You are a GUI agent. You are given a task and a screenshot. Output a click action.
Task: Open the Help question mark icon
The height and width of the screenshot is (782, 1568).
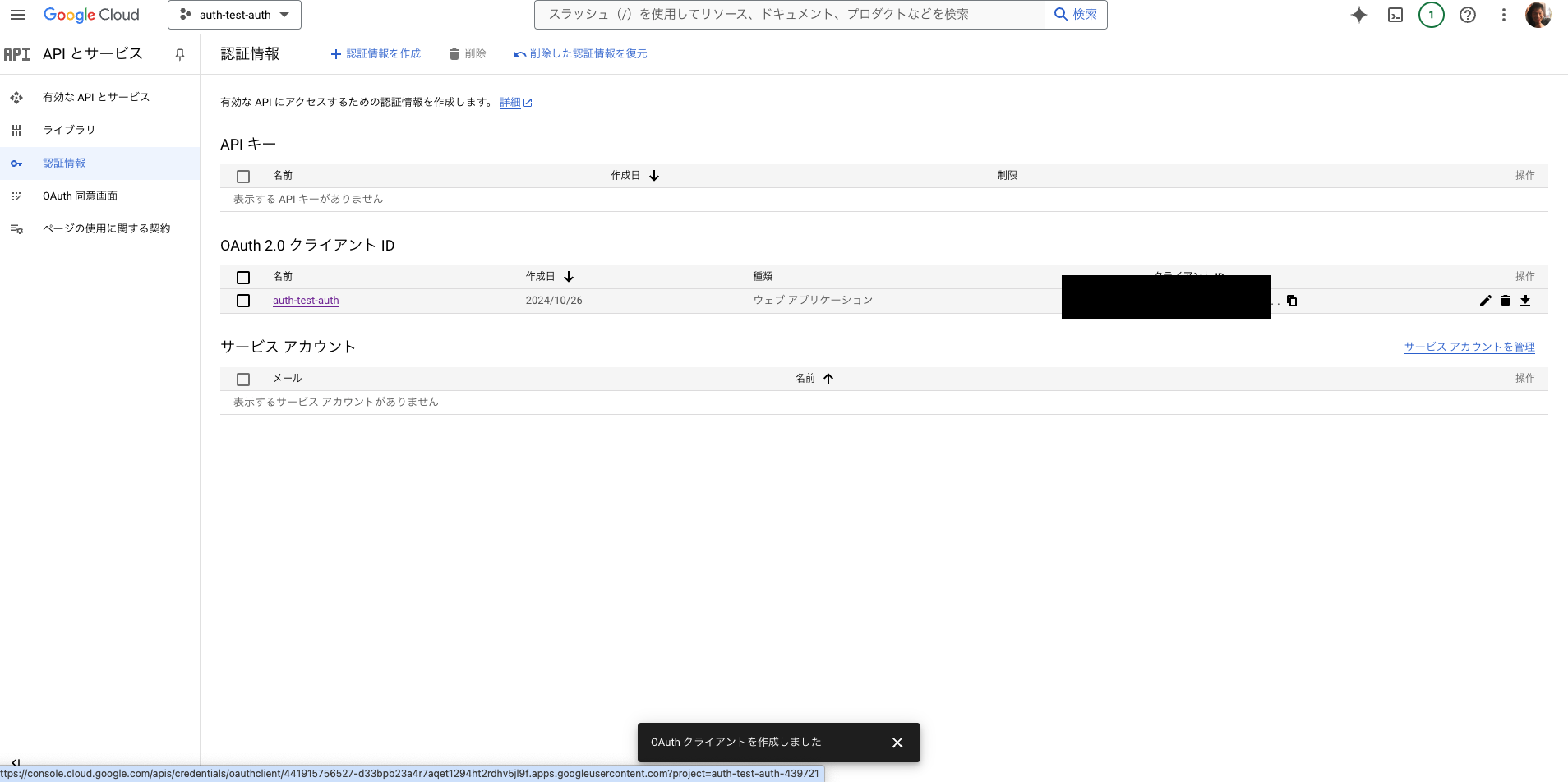pyautogui.click(x=1468, y=15)
